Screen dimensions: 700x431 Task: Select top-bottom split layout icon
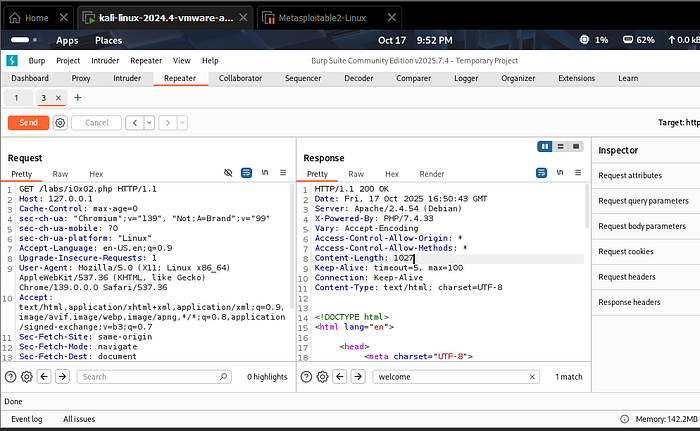pyautogui.click(x=561, y=146)
